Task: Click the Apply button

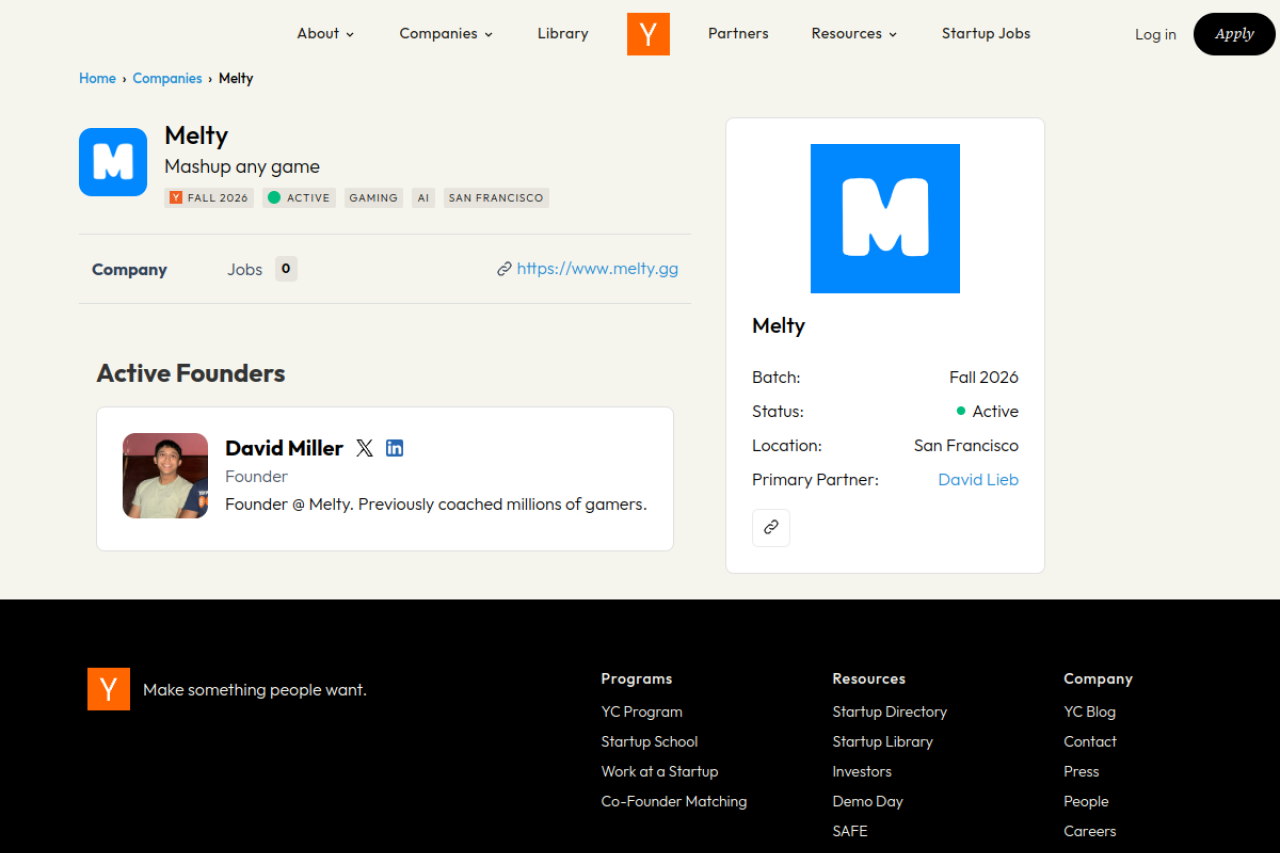Action: tap(1234, 34)
